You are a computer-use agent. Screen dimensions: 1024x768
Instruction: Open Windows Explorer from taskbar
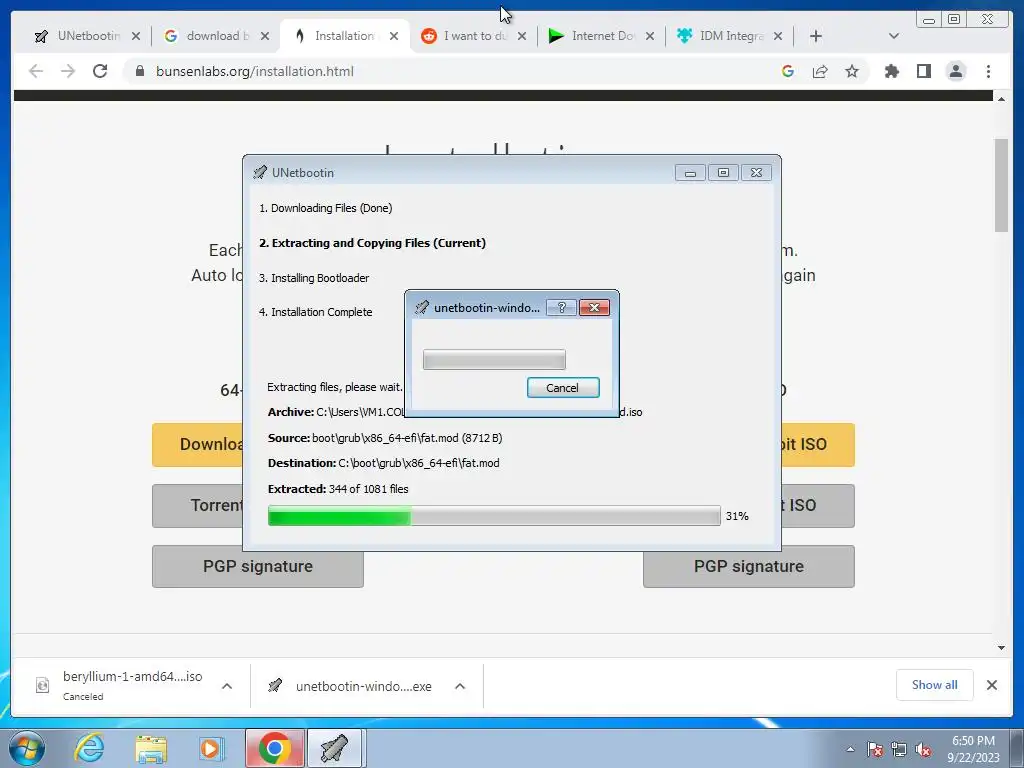tap(150, 748)
